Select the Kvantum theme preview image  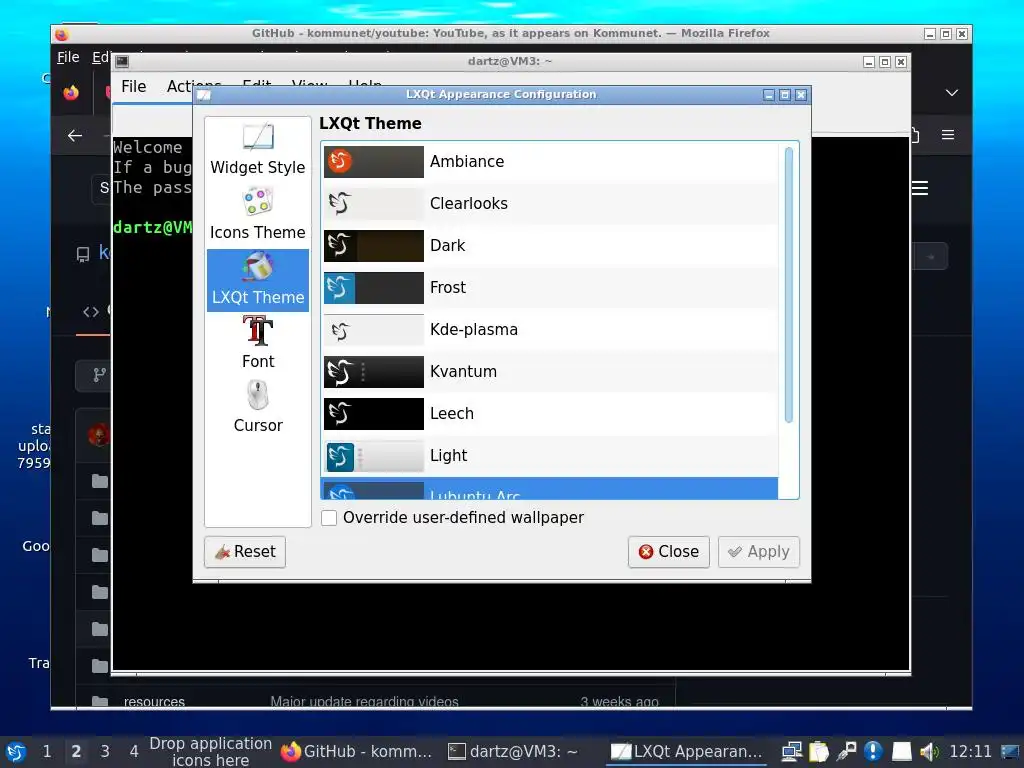point(374,372)
